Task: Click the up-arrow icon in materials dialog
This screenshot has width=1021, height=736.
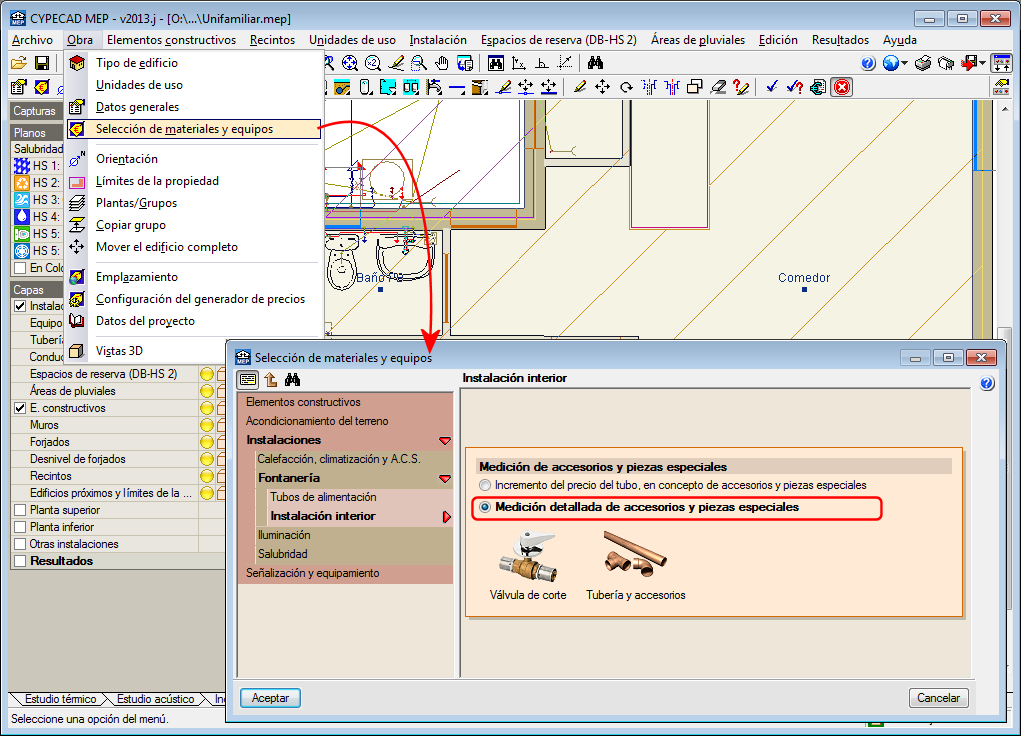Action: 271,379
